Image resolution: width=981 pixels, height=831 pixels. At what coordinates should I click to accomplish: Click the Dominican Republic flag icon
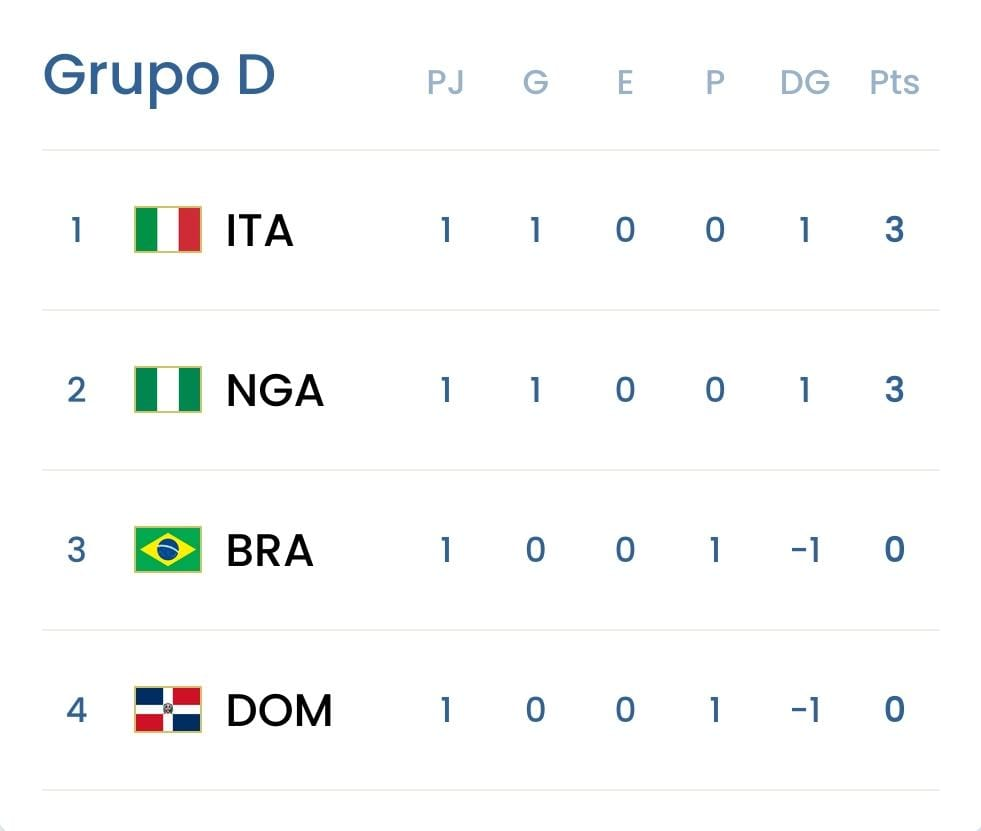[168, 710]
